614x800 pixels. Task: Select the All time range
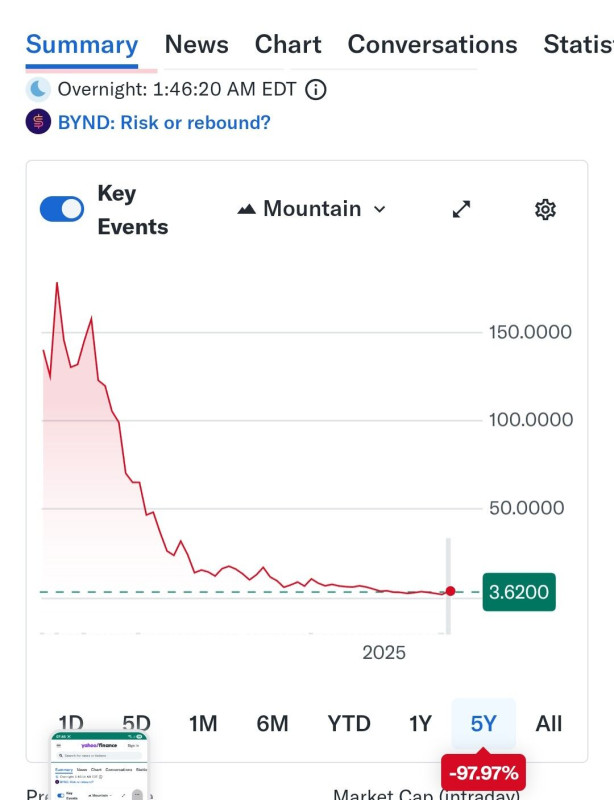[x=549, y=723]
